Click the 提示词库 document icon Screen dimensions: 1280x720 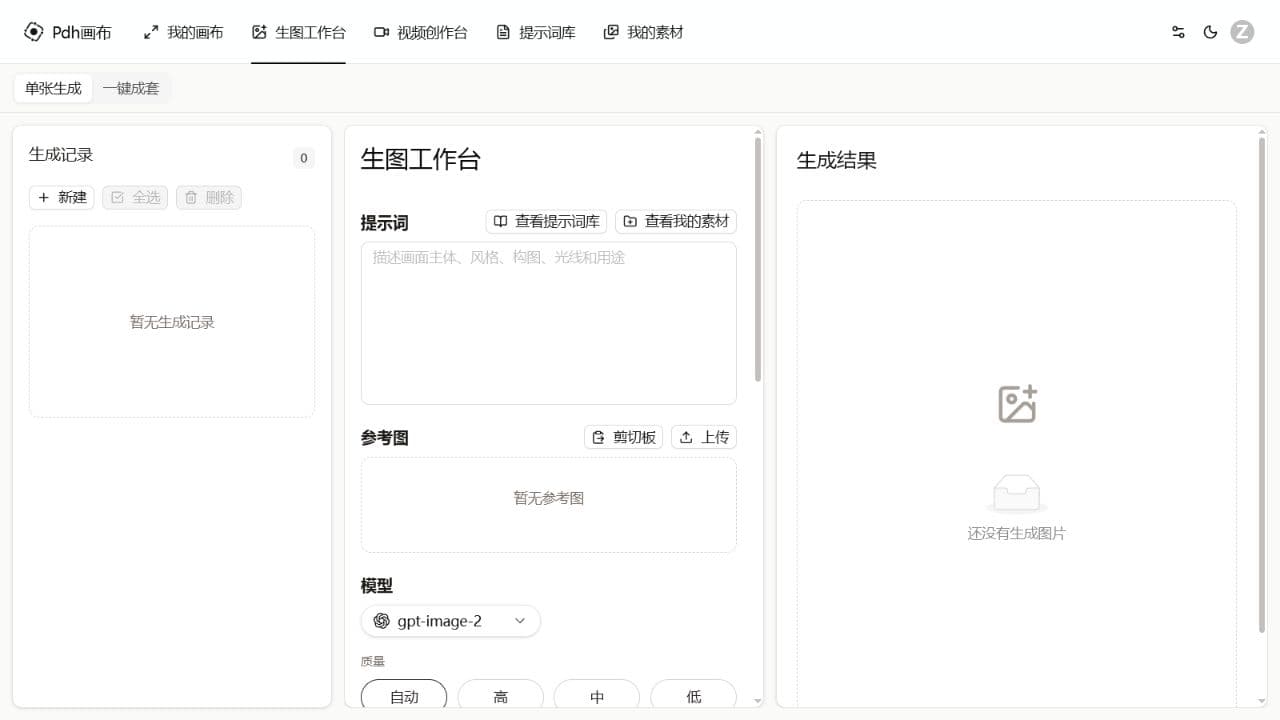point(503,32)
